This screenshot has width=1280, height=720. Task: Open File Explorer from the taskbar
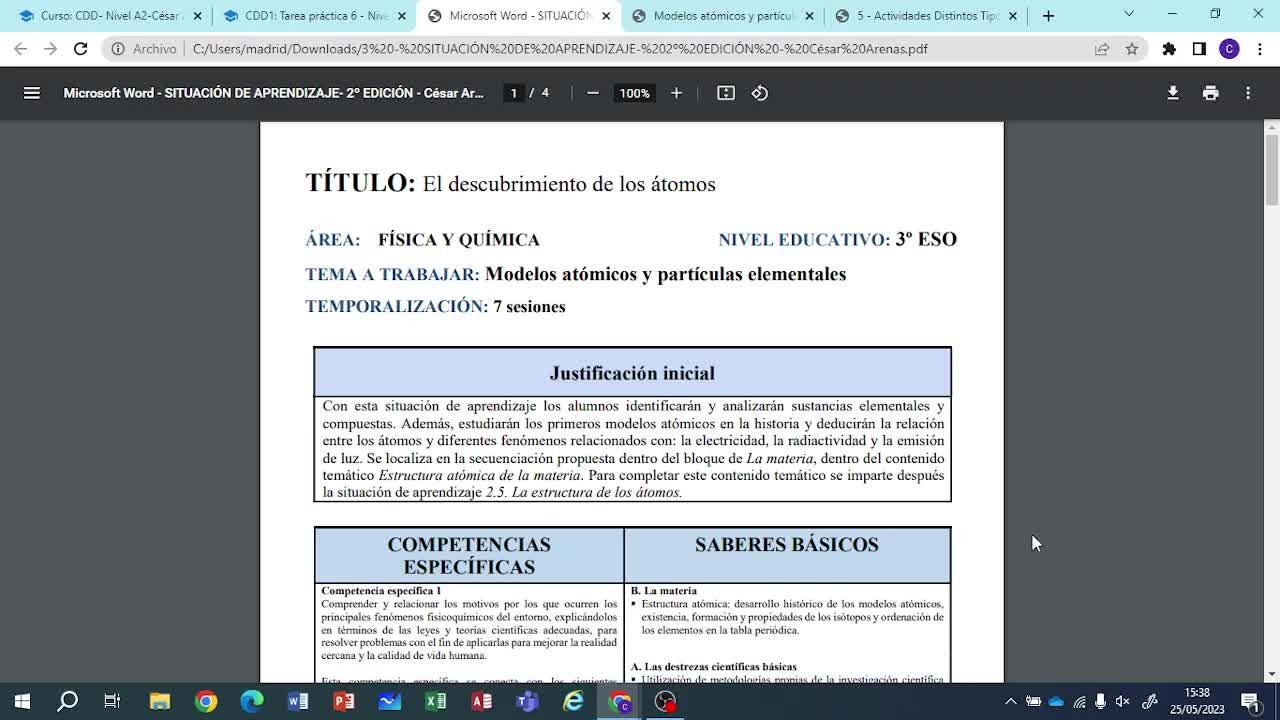(159, 701)
